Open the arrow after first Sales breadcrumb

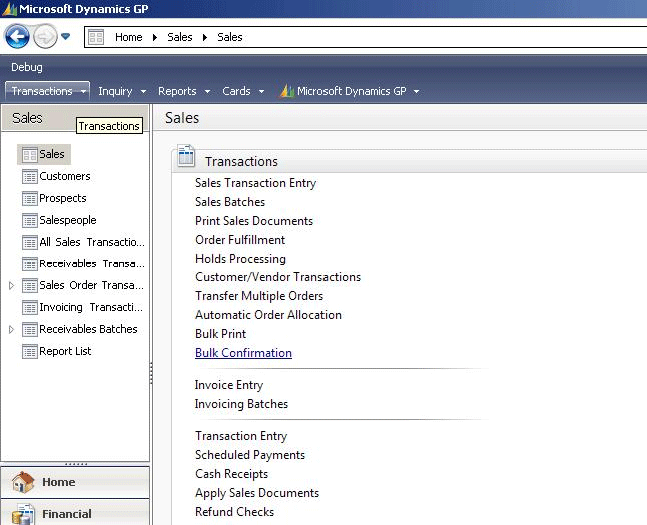point(205,37)
